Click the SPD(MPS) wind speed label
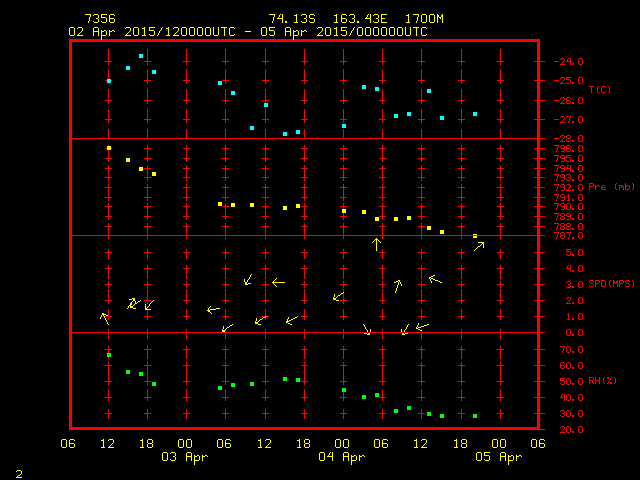Image resolution: width=640 pixels, height=480 pixels. pyautogui.click(x=612, y=284)
